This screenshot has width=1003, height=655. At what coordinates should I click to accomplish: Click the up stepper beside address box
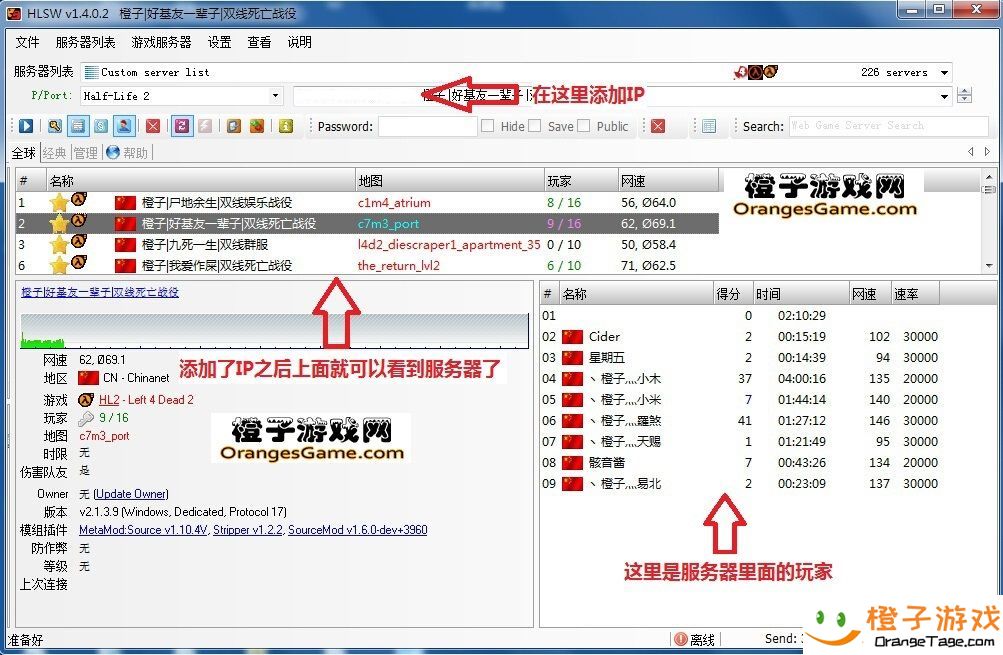965,91
